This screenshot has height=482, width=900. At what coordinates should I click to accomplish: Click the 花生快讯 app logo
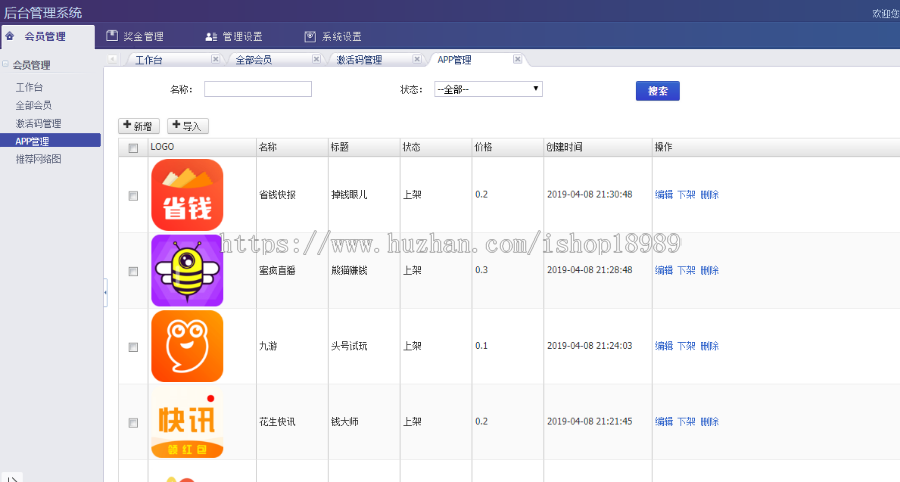[186, 422]
